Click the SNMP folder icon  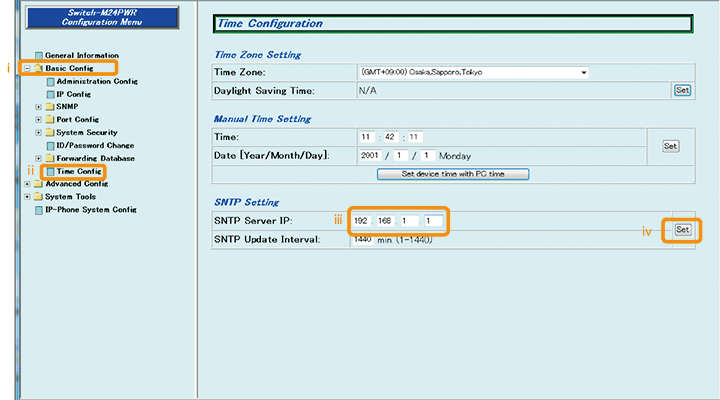[50, 107]
